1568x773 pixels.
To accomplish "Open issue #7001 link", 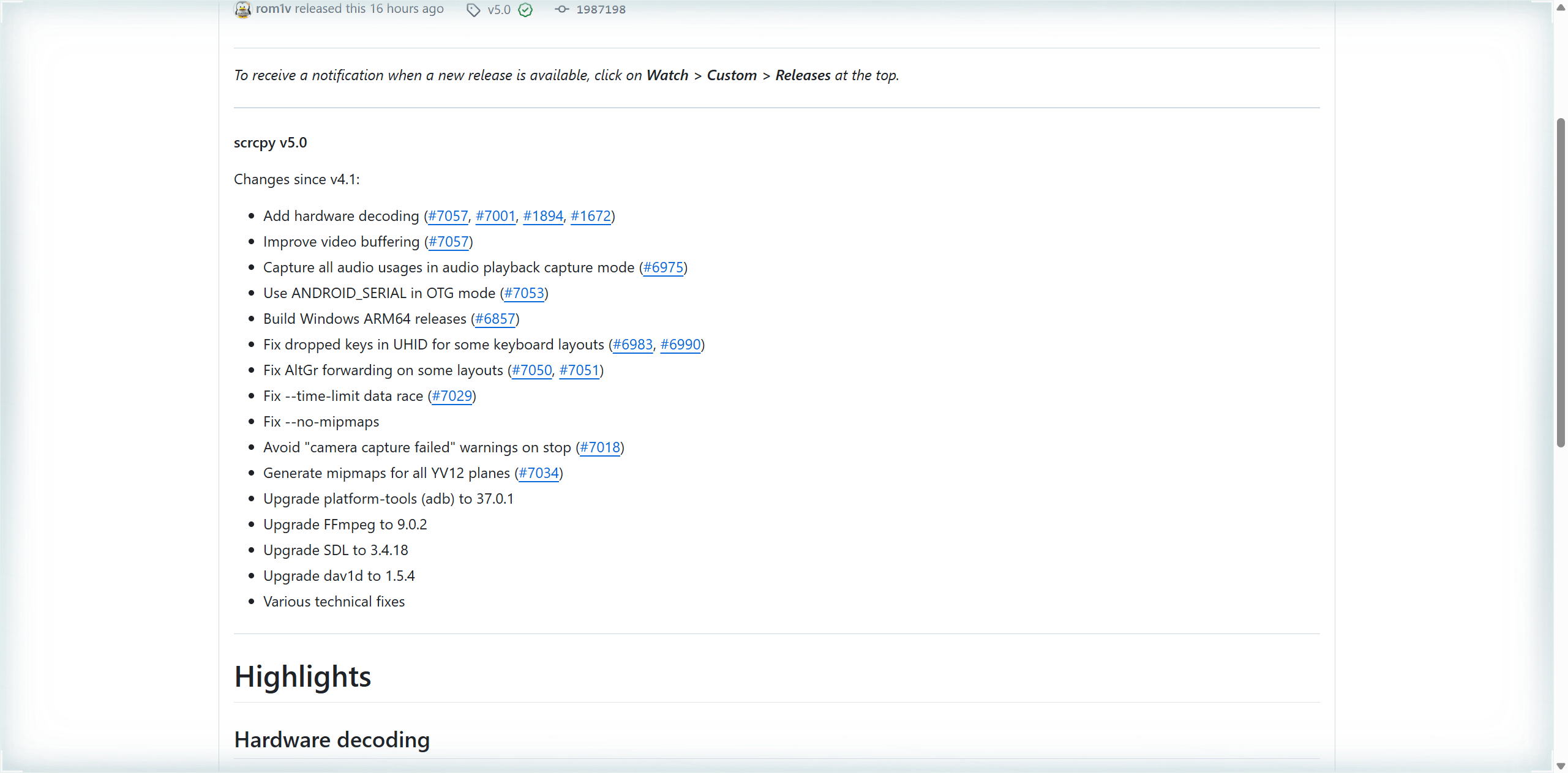I will [495, 216].
